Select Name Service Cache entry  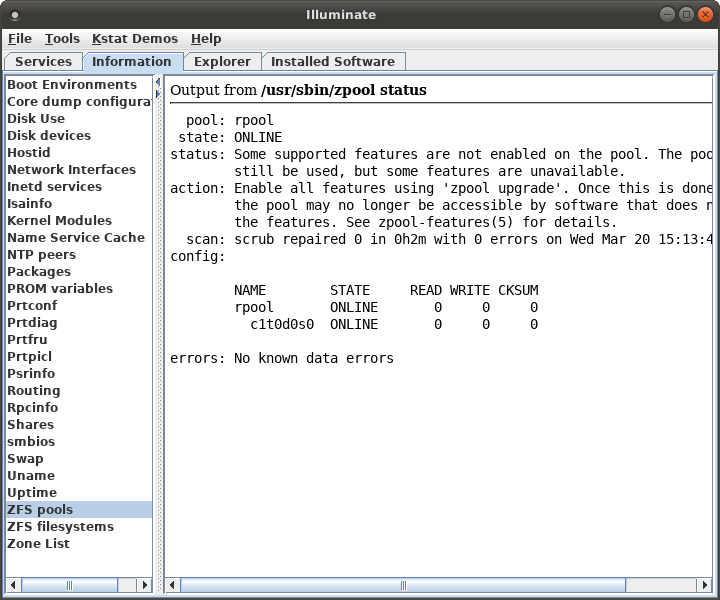tap(79, 237)
